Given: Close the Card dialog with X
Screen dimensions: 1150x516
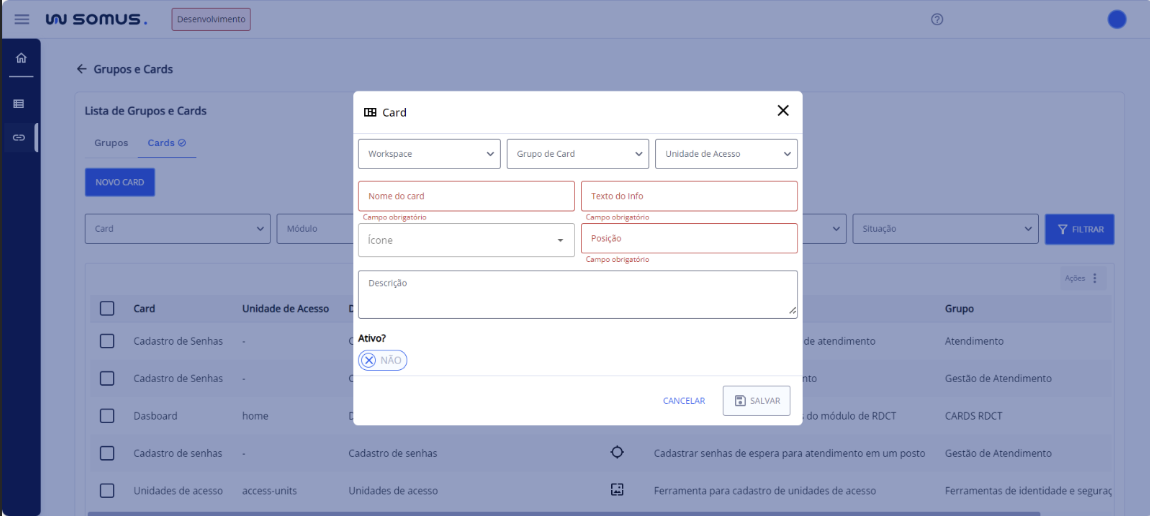Looking at the screenshot, I should [783, 111].
